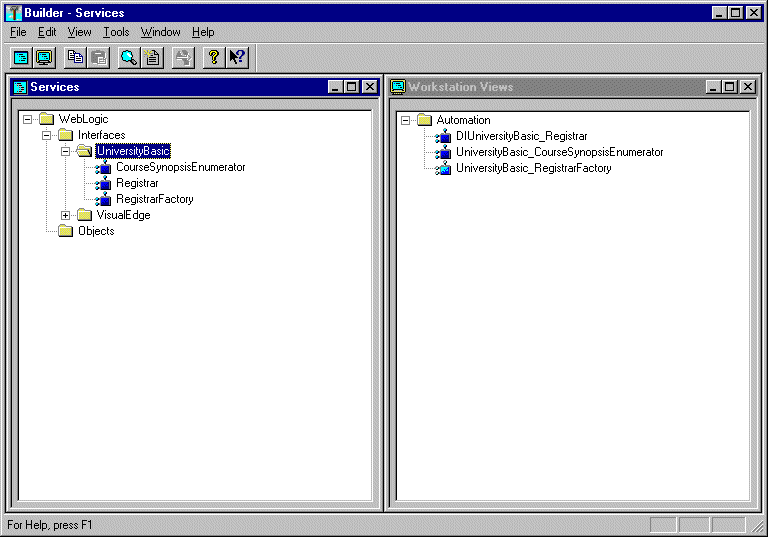This screenshot has width=768, height=537.
Task: Click the VisualEdge folder icon
Action: point(85,215)
